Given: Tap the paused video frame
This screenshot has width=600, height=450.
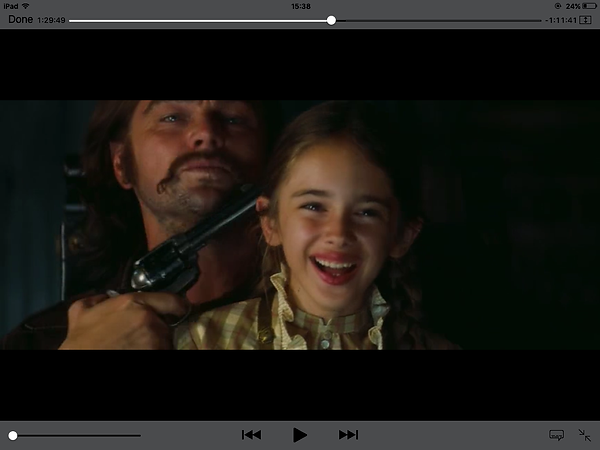Looking at the screenshot, I should point(300,225).
